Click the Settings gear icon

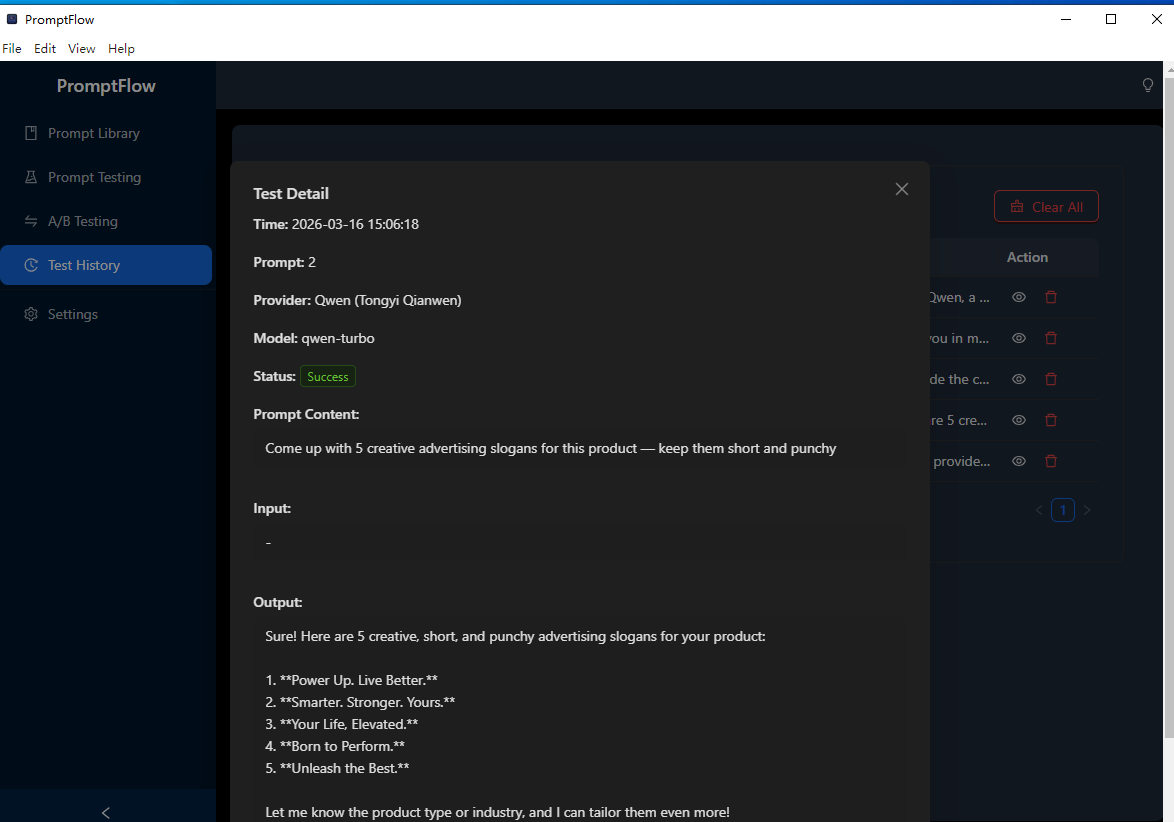(x=31, y=314)
